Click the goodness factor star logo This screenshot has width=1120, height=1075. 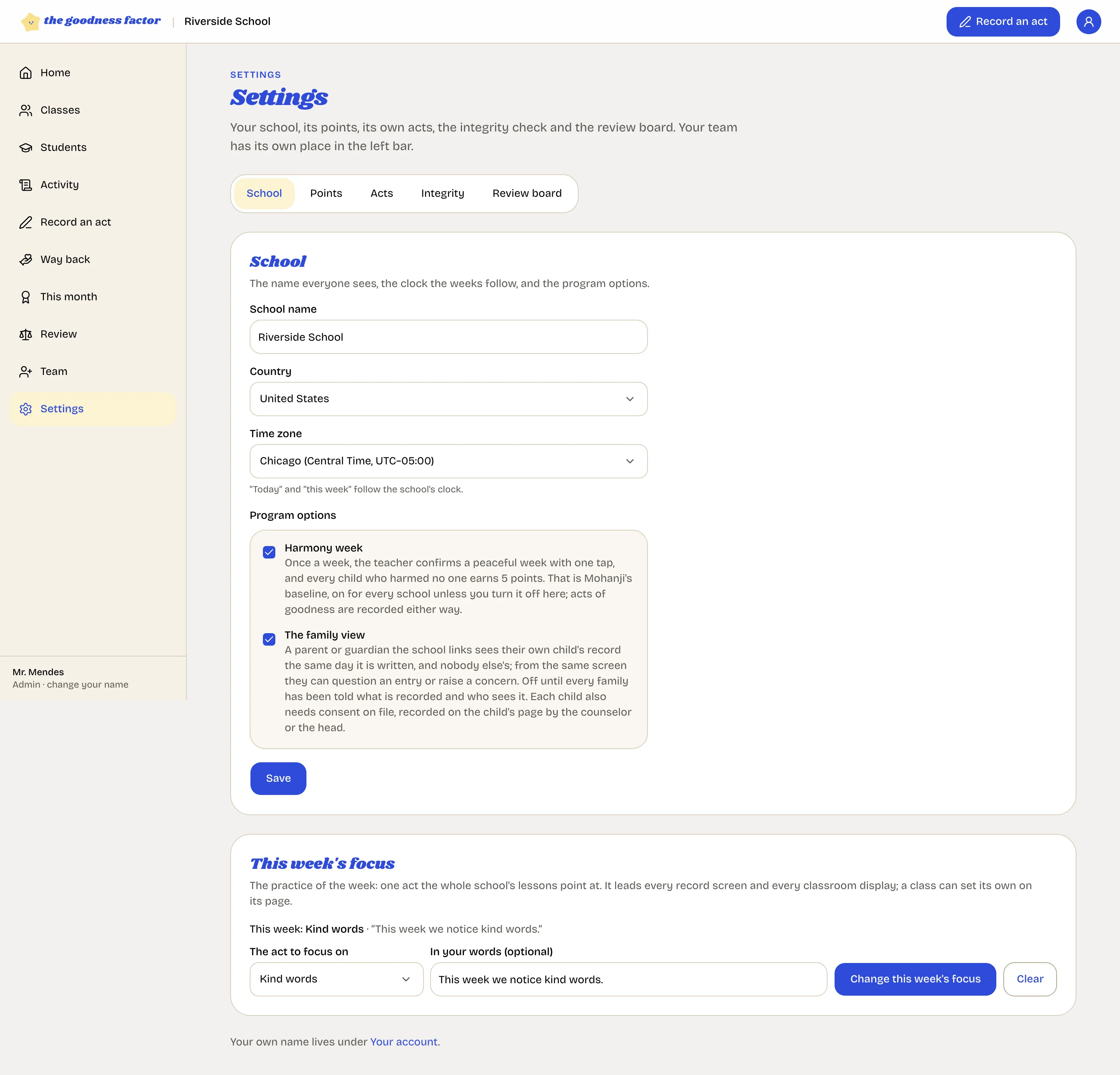tap(30, 22)
